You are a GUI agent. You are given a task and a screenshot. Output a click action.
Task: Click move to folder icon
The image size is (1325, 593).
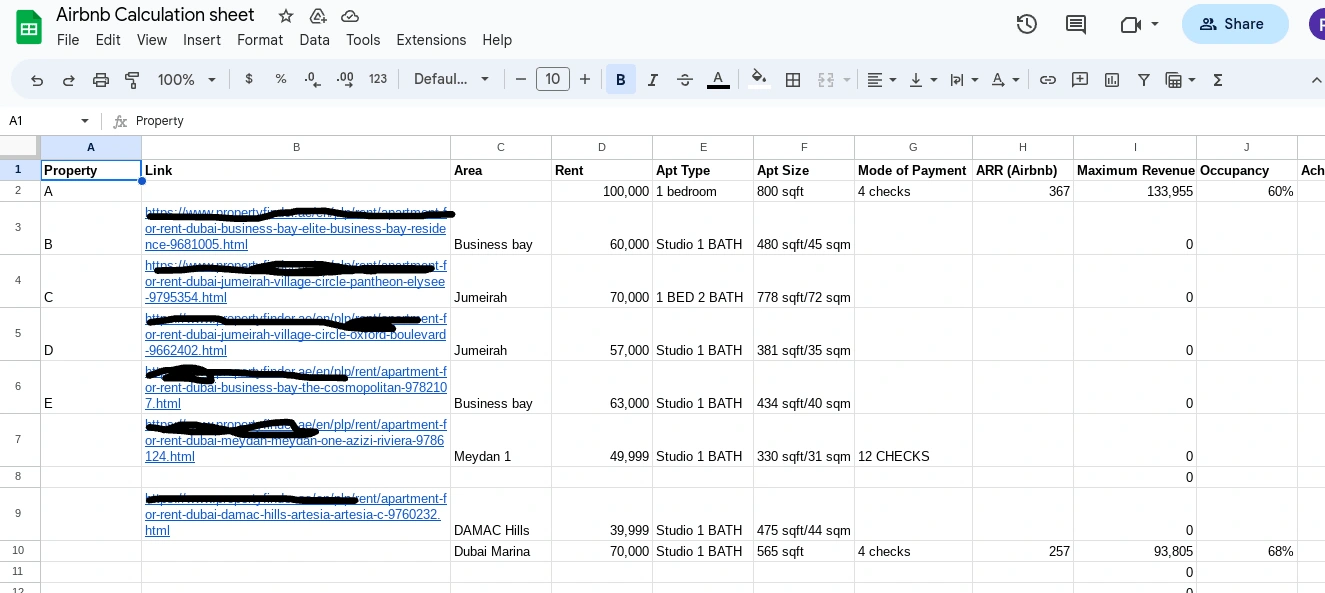tap(318, 16)
